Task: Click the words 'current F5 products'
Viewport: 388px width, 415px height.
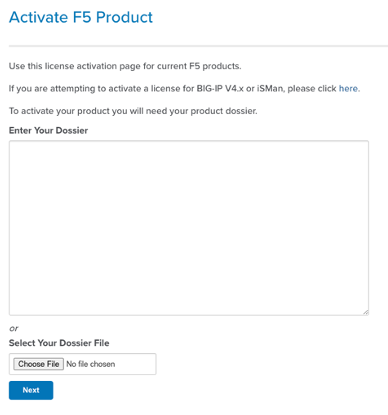Action: (199, 66)
